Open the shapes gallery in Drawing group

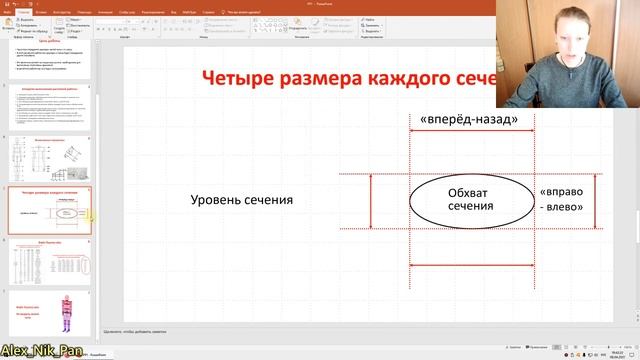pos(270,25)
